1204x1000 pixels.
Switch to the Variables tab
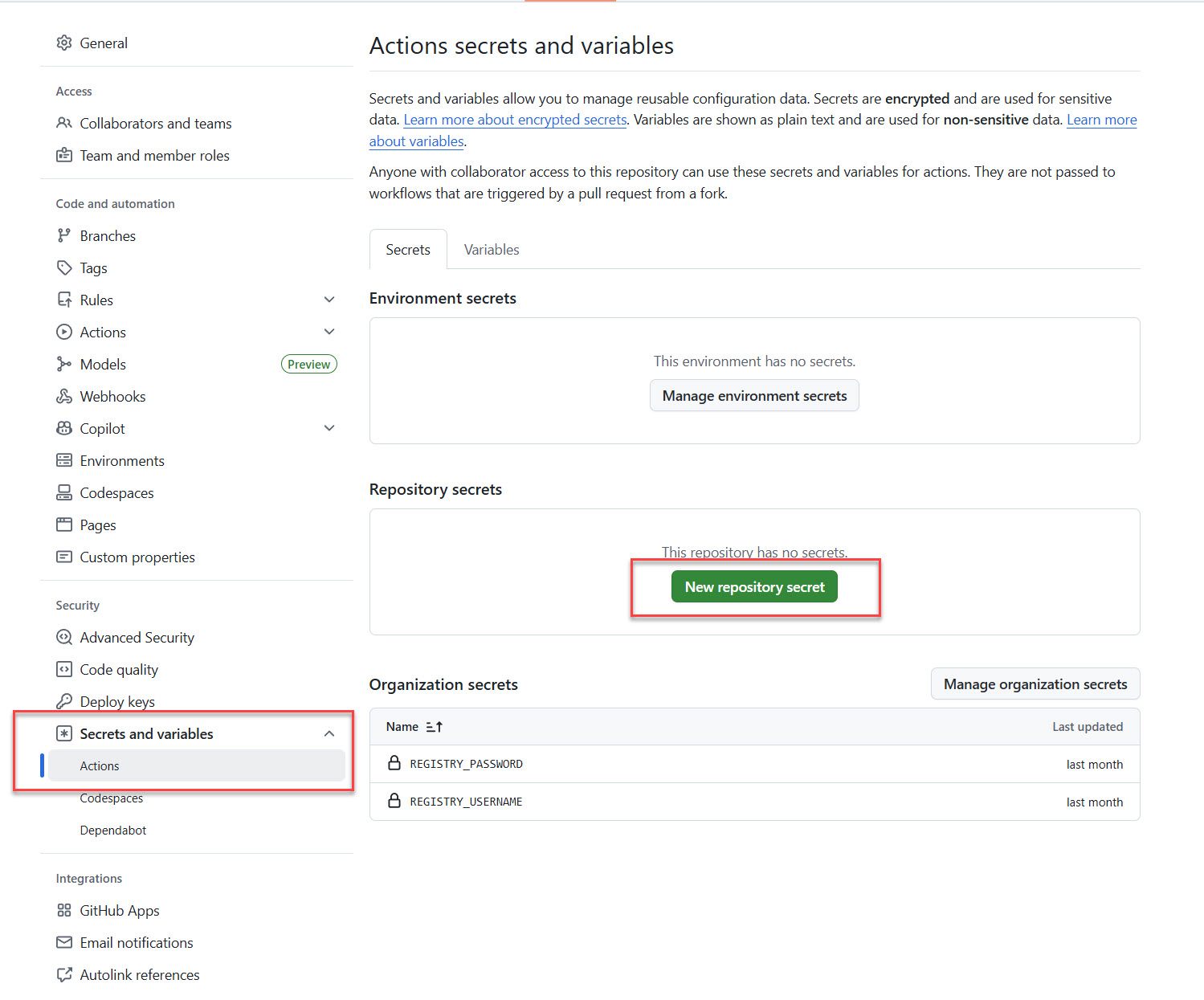(492, 250)
